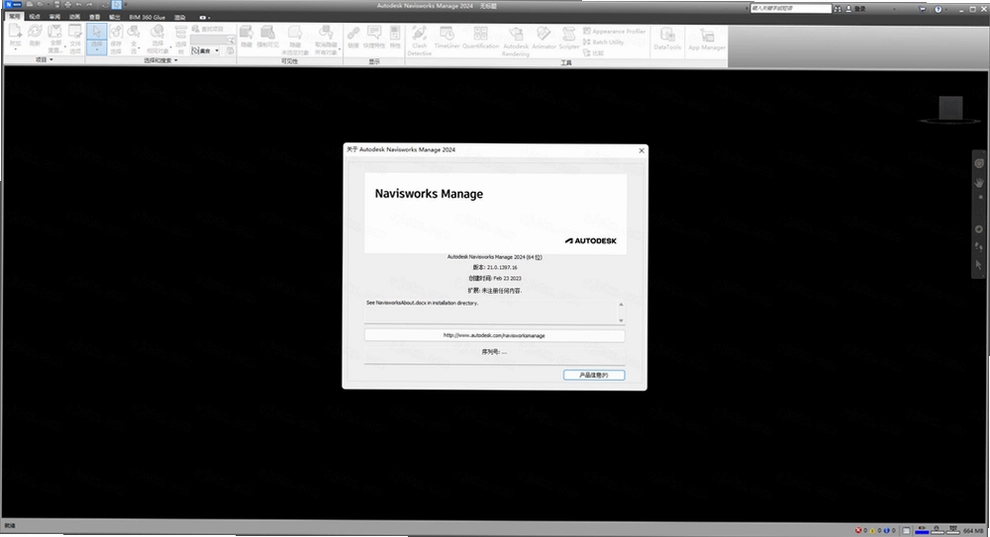
Task: Open the Scripter tool
Action: coord(569,37)
